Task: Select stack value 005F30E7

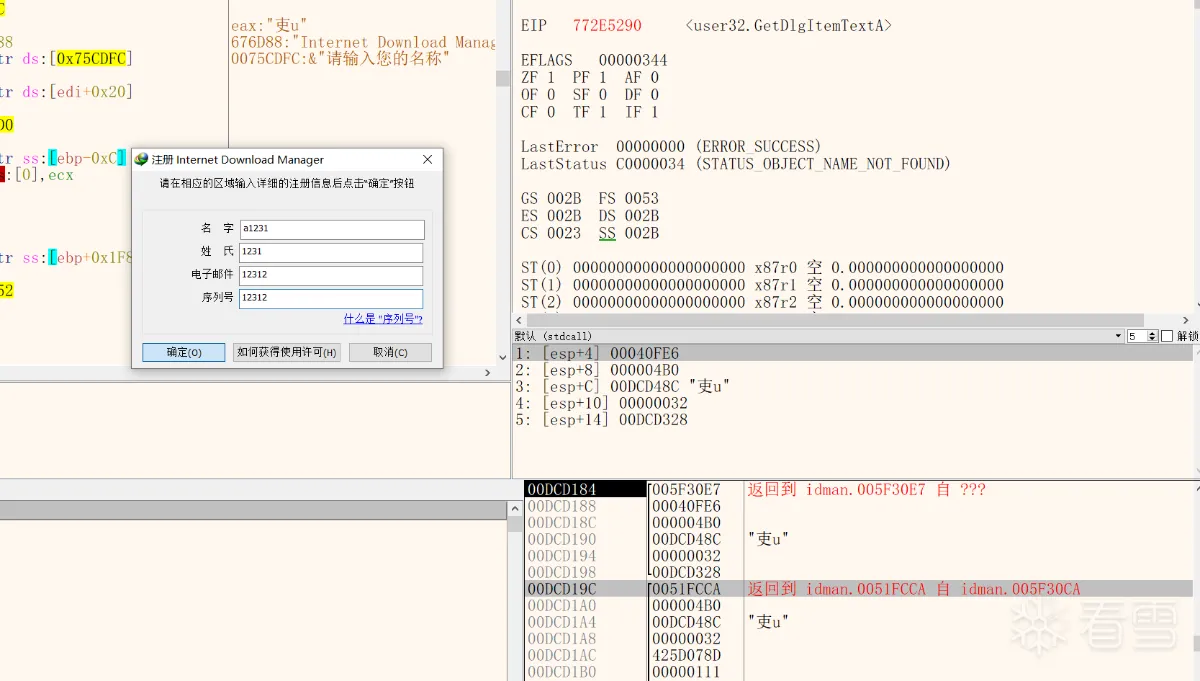Action: click(x=686, y=489)
